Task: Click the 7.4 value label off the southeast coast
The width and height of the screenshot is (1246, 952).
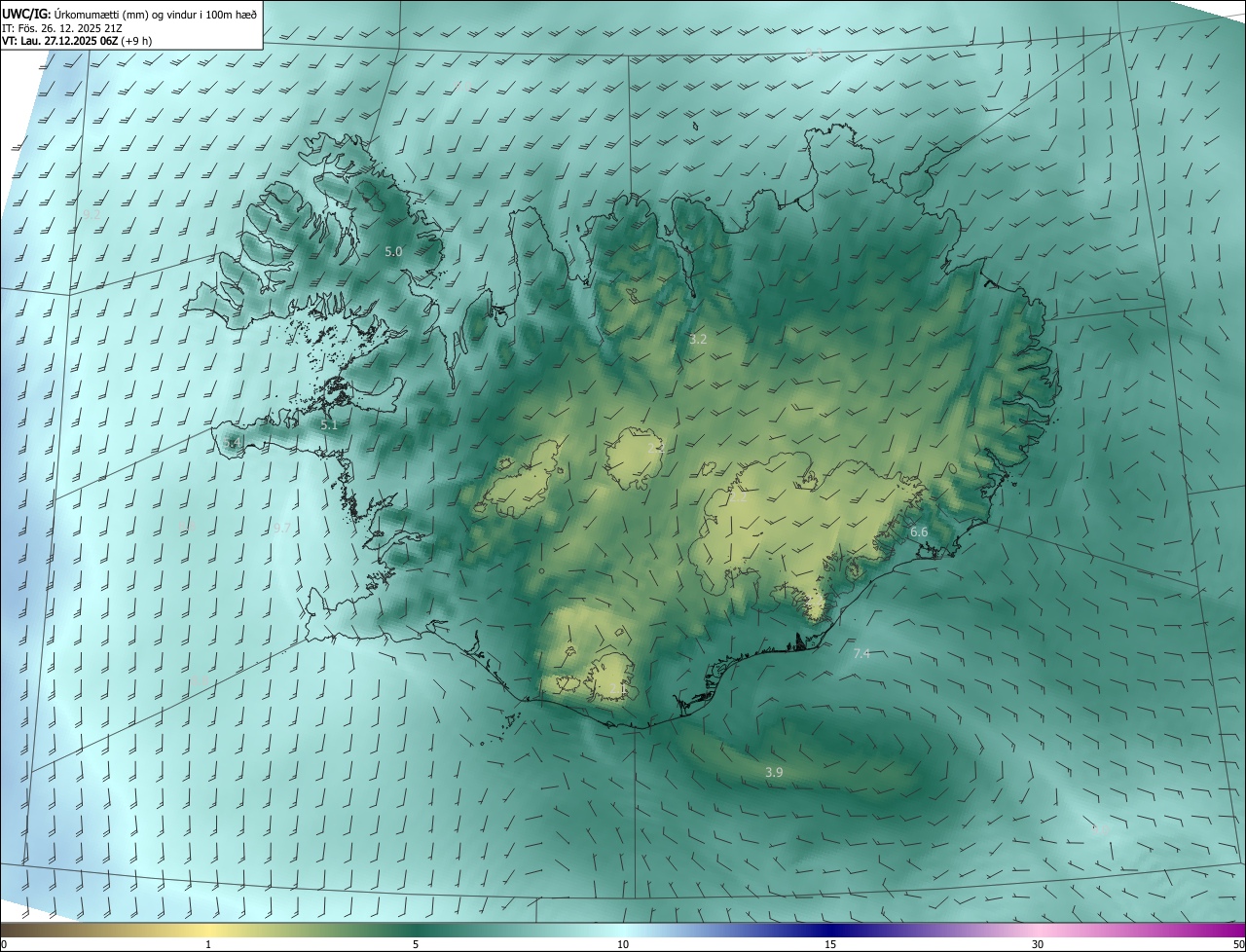Action: click(861, 653)
